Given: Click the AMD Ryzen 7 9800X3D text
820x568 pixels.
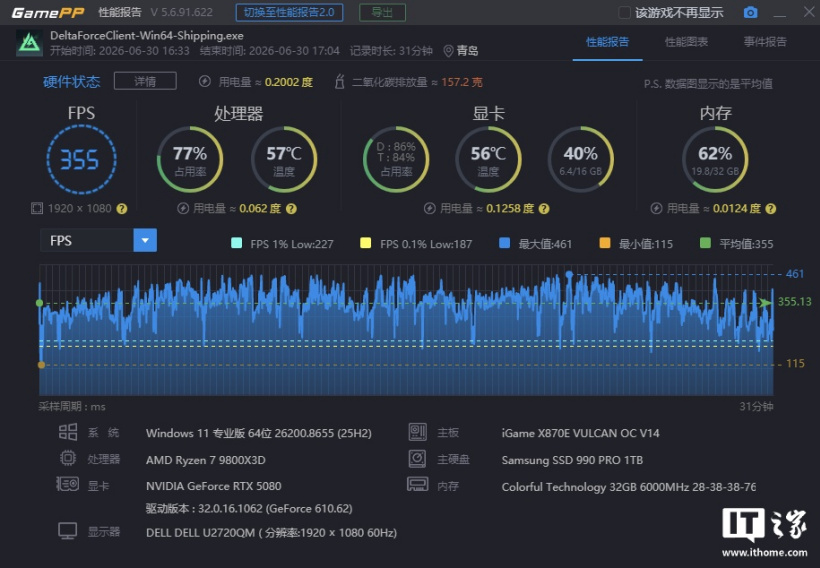Looking at the screenshot, I should [206, 460].
